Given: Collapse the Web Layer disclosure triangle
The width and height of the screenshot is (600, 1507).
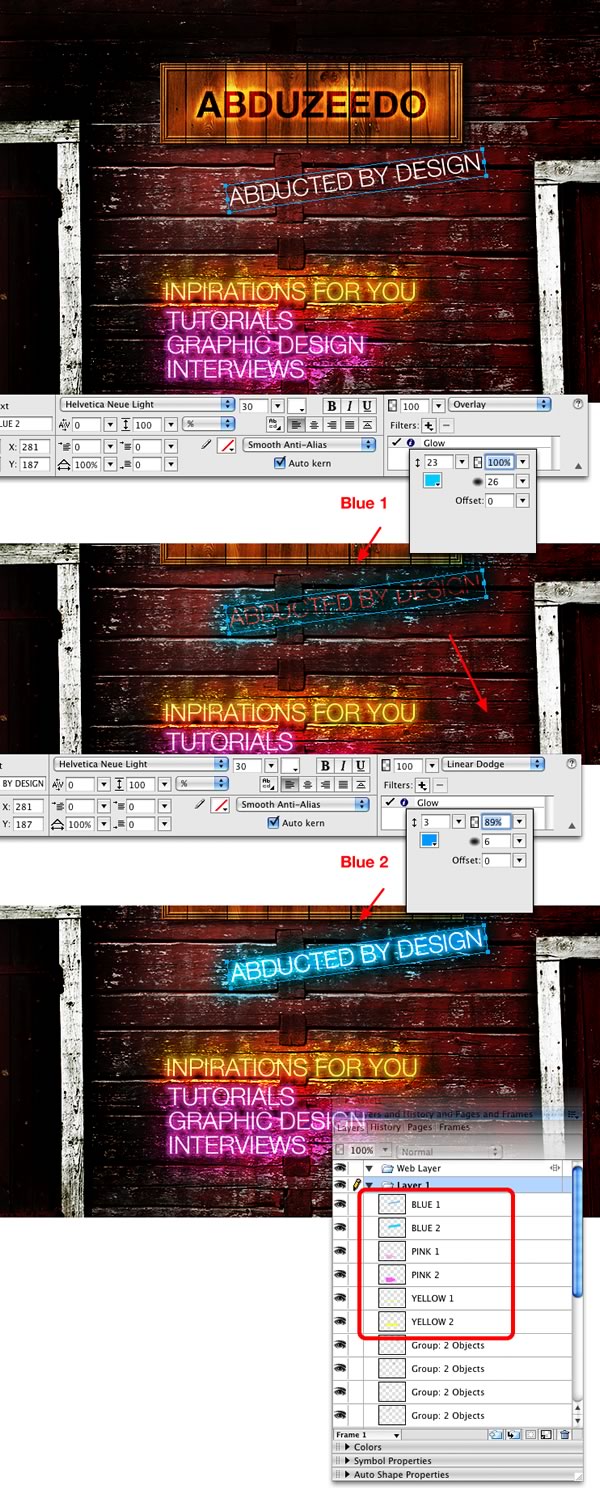Looking at the screenshot, I should coord(368,1168).
